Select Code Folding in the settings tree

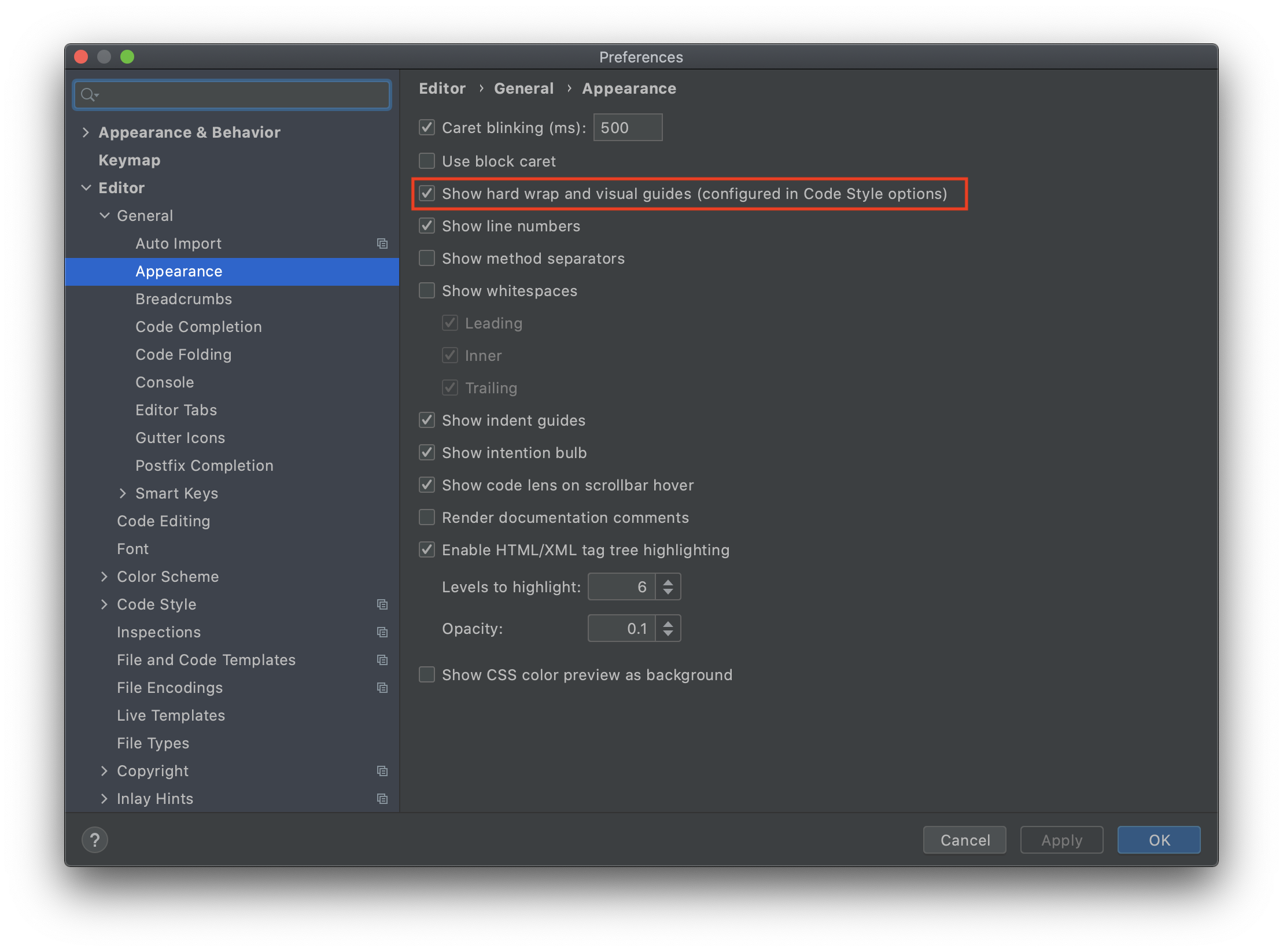pos(183,355)
